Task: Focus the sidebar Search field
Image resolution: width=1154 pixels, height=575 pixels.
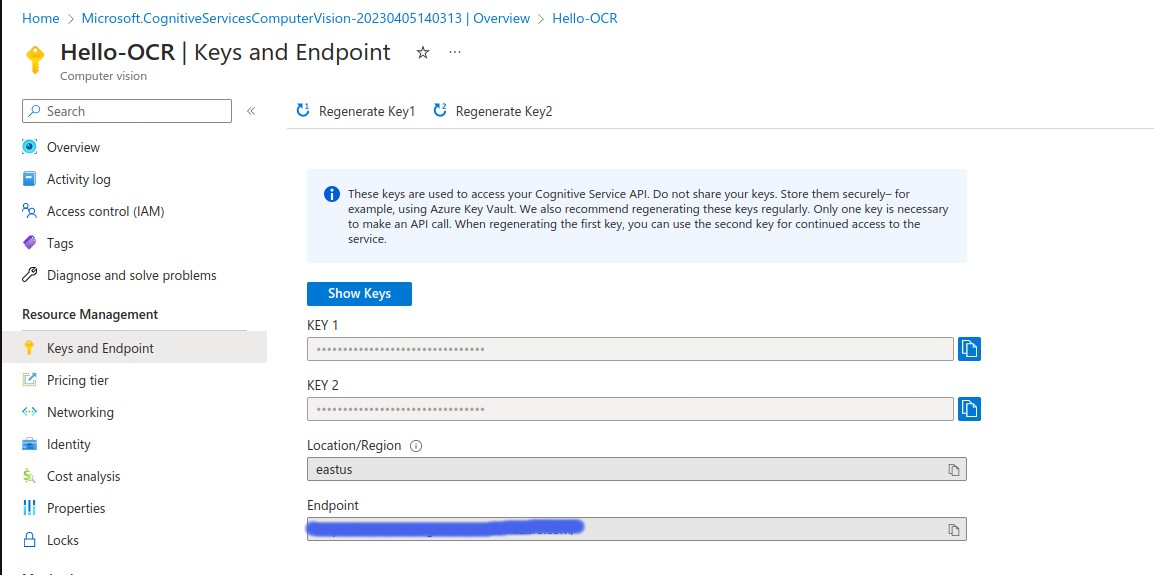Action: (127, 111)
